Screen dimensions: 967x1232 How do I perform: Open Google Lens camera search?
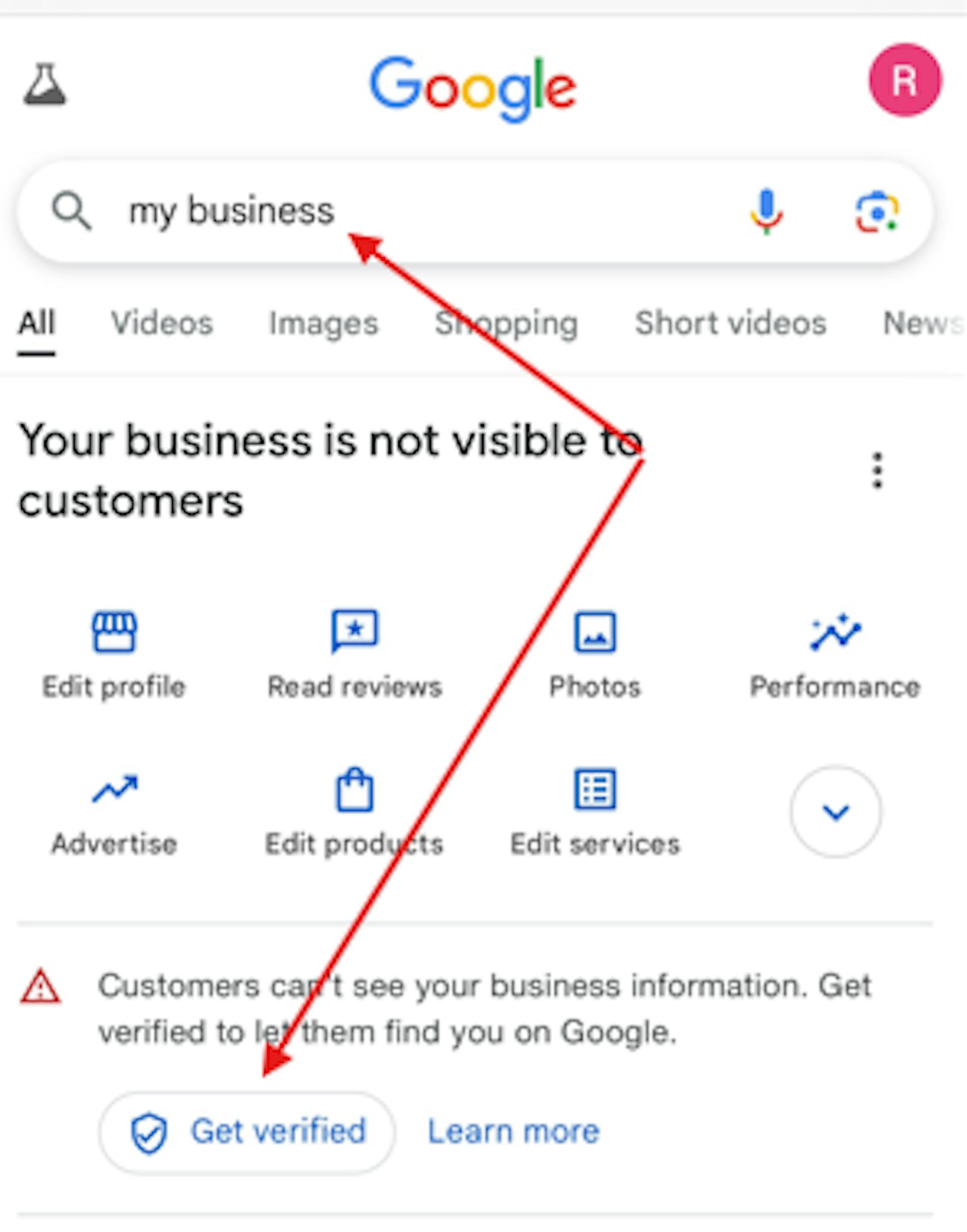coord(876,212)
